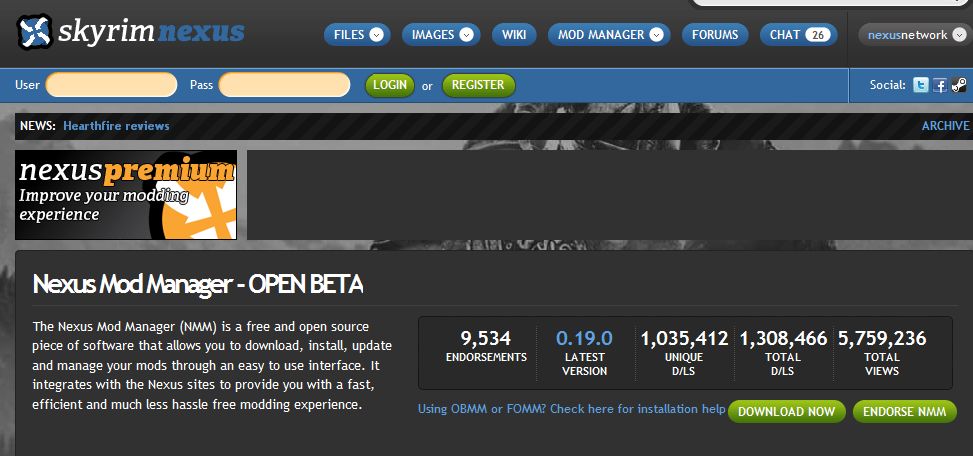Open the news ARCHIVE link
This screenshot has height=456, width=973.
tap(945, 126)
